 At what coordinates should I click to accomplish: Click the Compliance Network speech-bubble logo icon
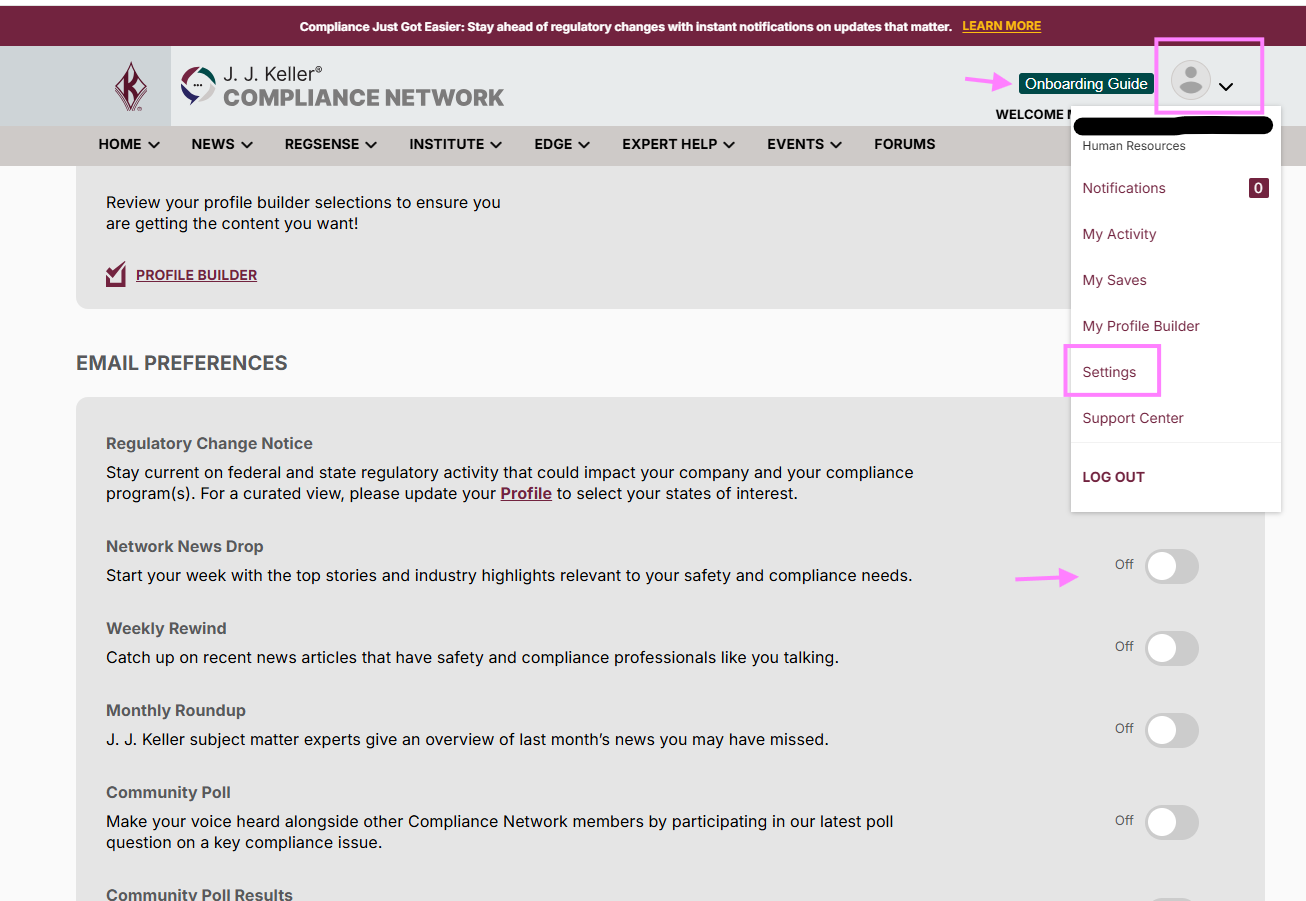tap(198, 85)
